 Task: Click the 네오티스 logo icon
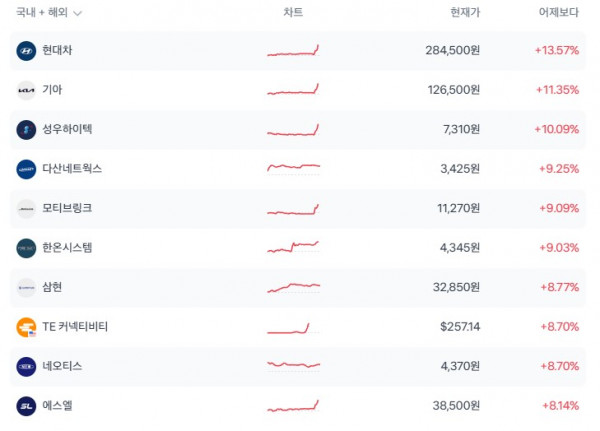[26, 366]
